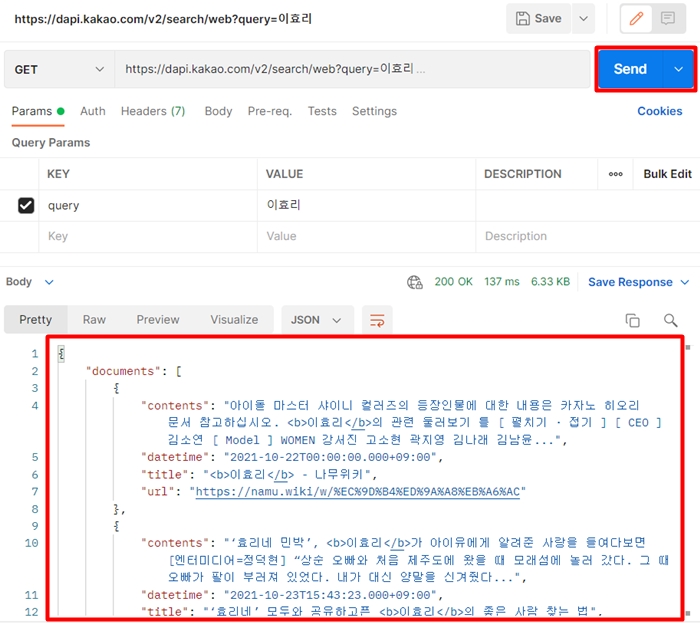The height and width of the screenshot is (624, 700).
Task: Click the request URL input field
Action: click(353, 69)
